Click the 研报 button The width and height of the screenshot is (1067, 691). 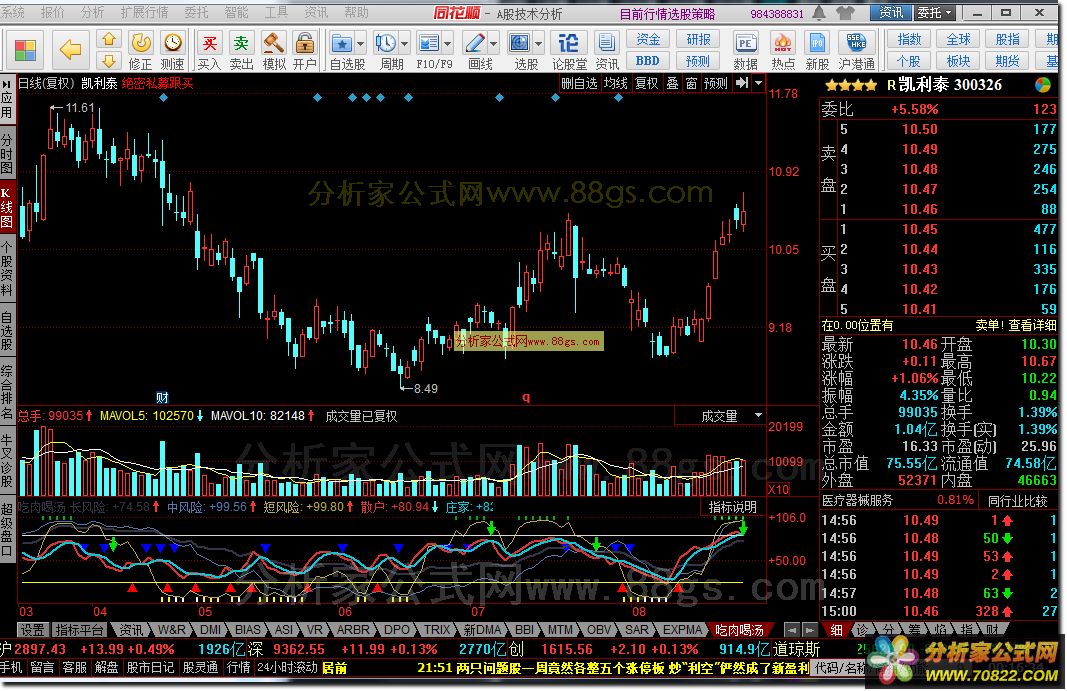click(698, 39)
